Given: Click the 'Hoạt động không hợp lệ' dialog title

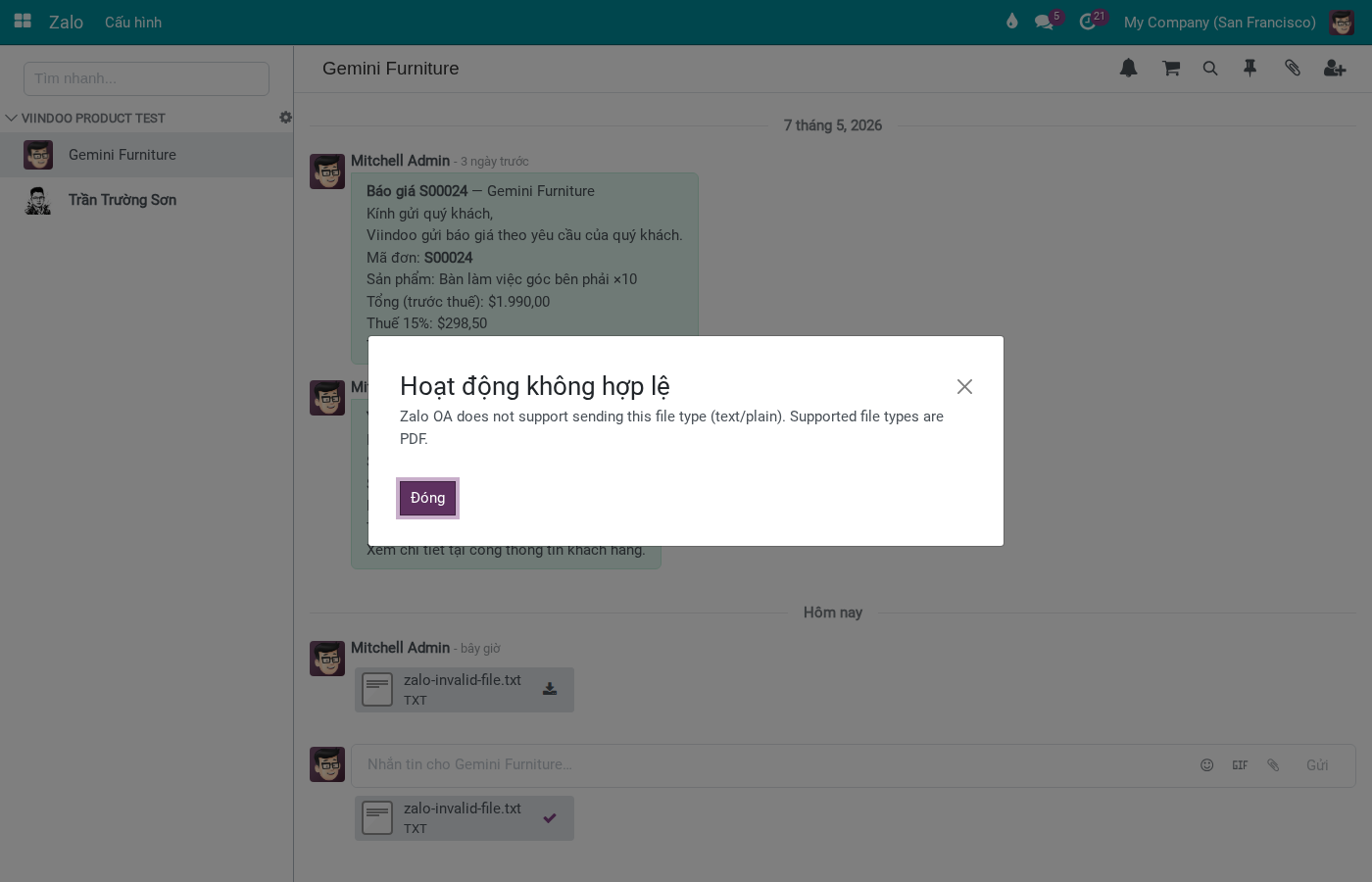Looking at the screenshot, I should pos(535,386).
